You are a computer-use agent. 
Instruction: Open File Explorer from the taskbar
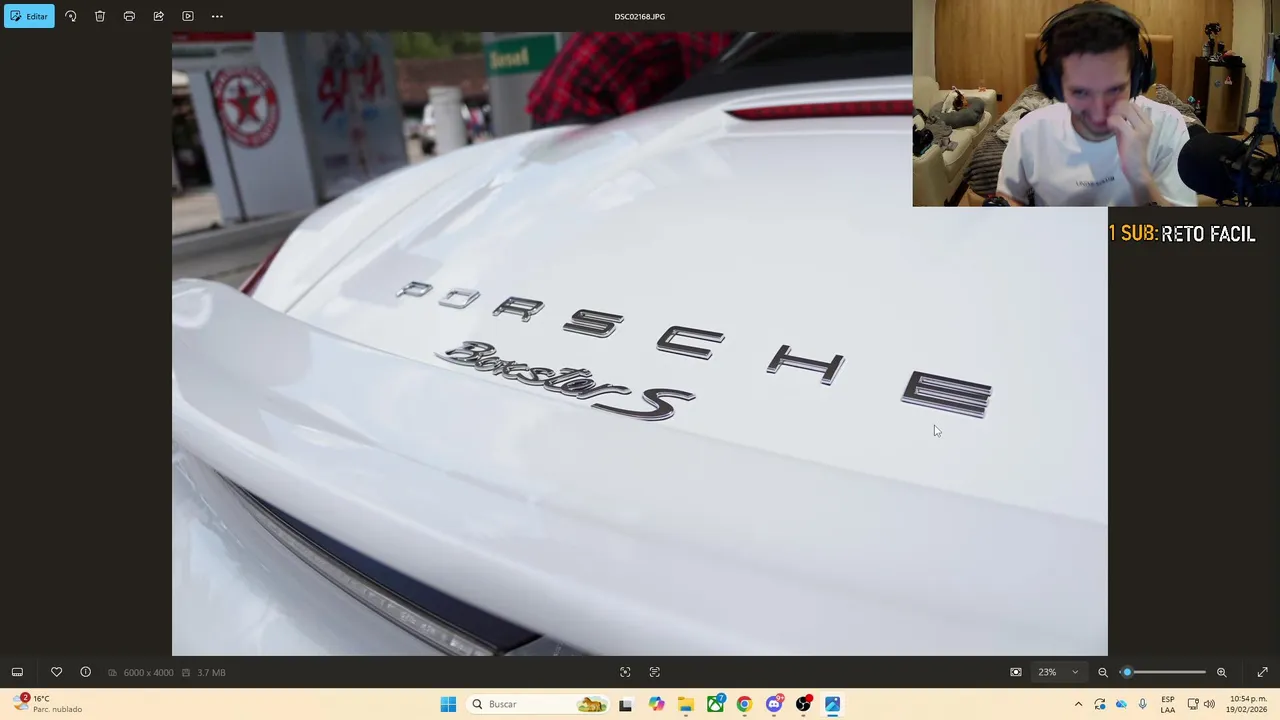point(686,704)
